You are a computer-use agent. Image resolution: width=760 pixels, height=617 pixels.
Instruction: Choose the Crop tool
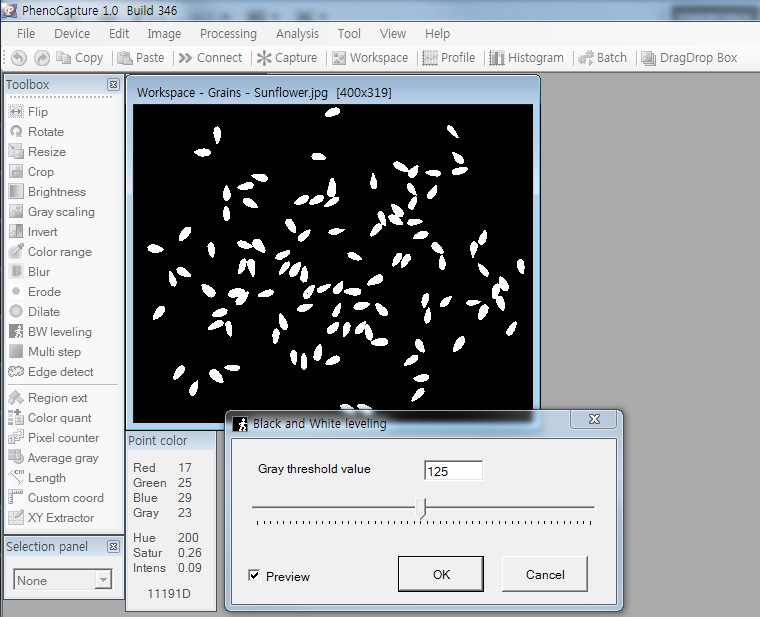(x=40, y=172)
